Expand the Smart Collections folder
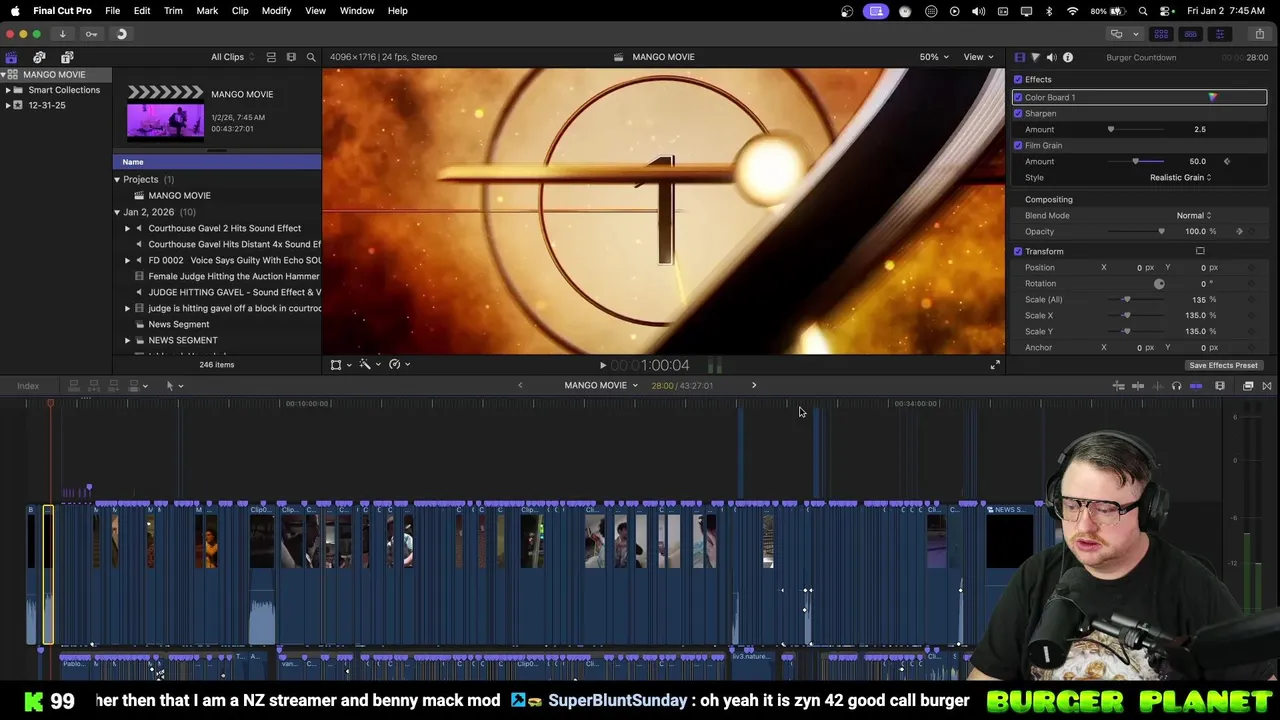Viewport: 1280px width, 720px height. click(x=8, y=90)
